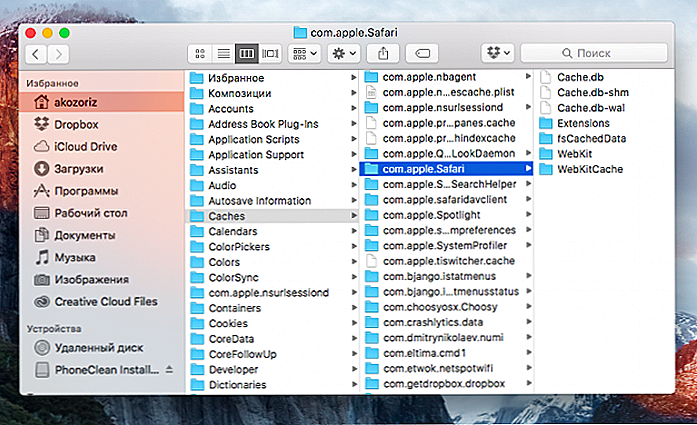Switch to list view in the toolbar
This screenshot has height=425, width=697.
tap(223, 52)
